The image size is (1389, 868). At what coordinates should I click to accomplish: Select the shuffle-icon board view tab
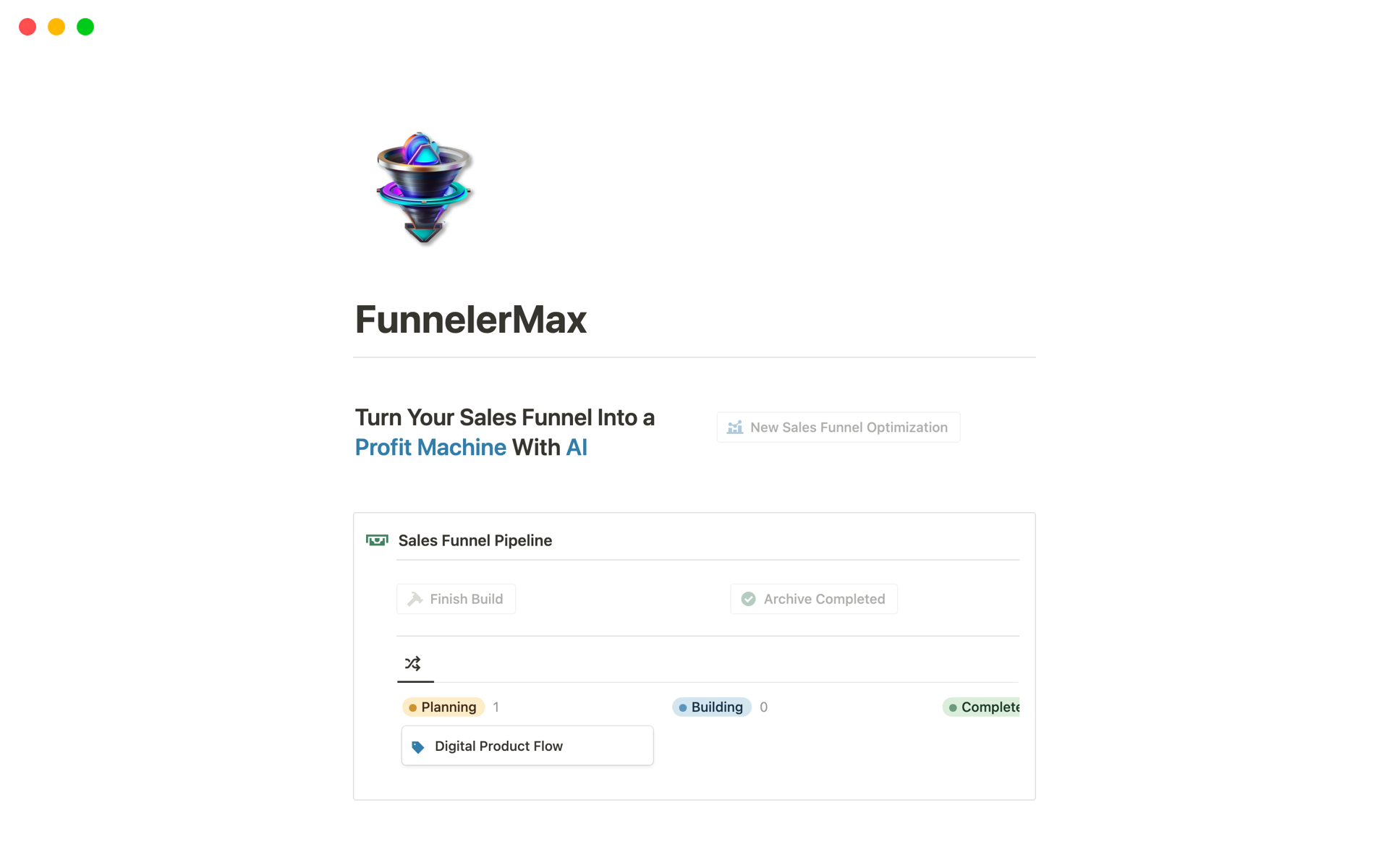413,663
